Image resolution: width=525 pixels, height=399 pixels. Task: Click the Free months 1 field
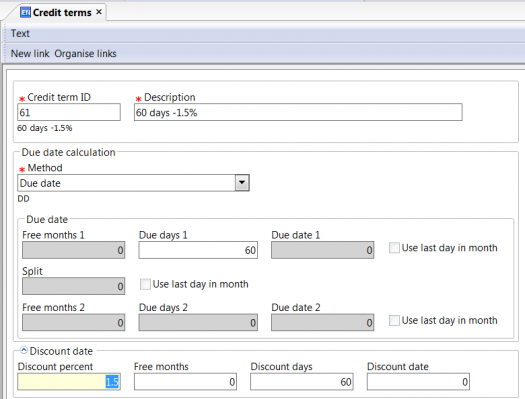74,250
